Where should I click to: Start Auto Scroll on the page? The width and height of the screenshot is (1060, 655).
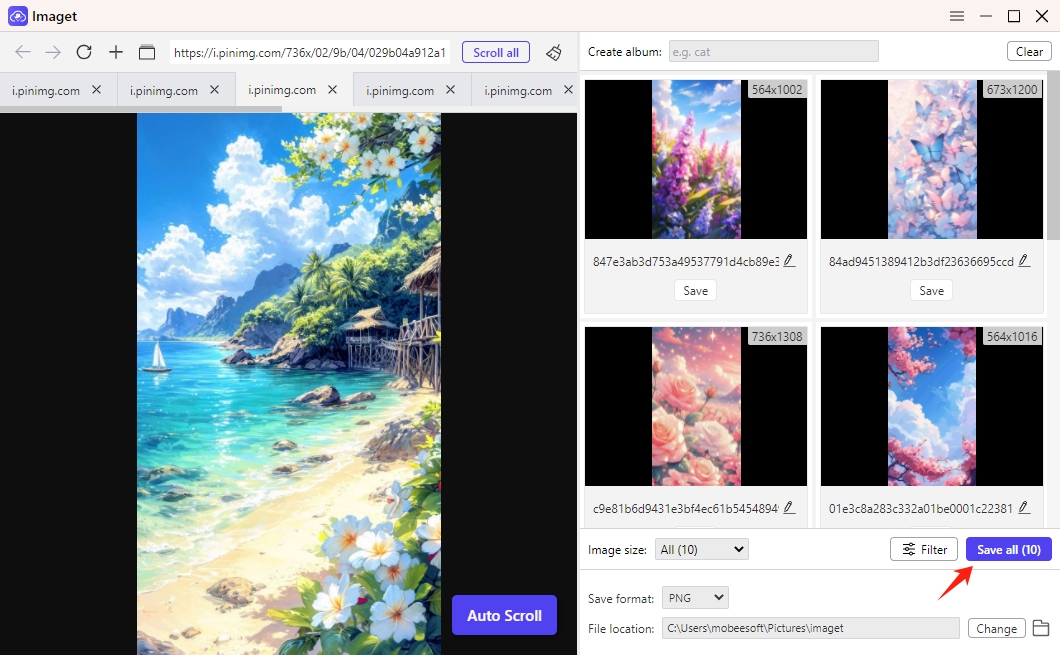pos(504,615)
